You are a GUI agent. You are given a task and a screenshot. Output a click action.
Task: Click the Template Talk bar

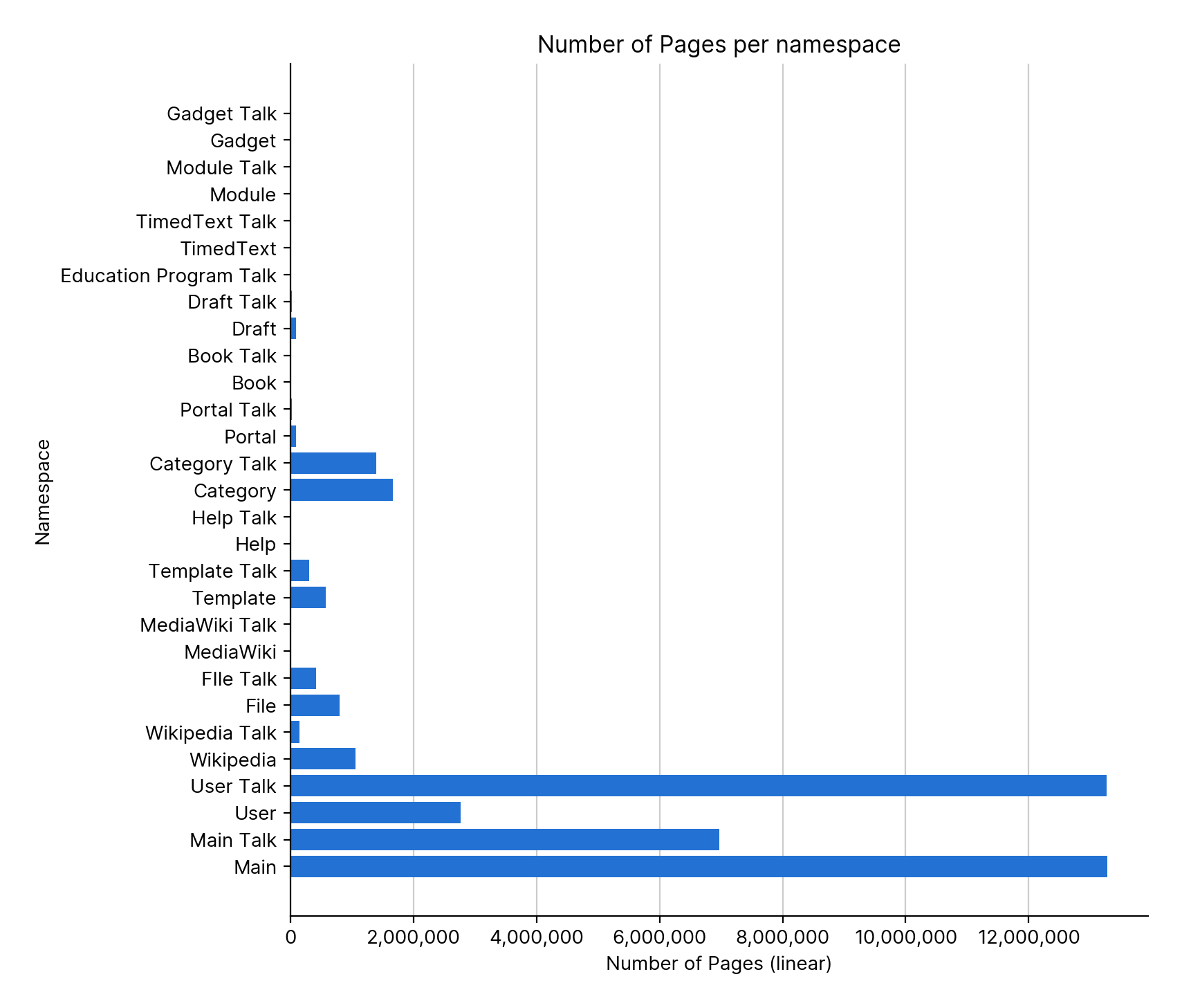[x=300, y=571]
